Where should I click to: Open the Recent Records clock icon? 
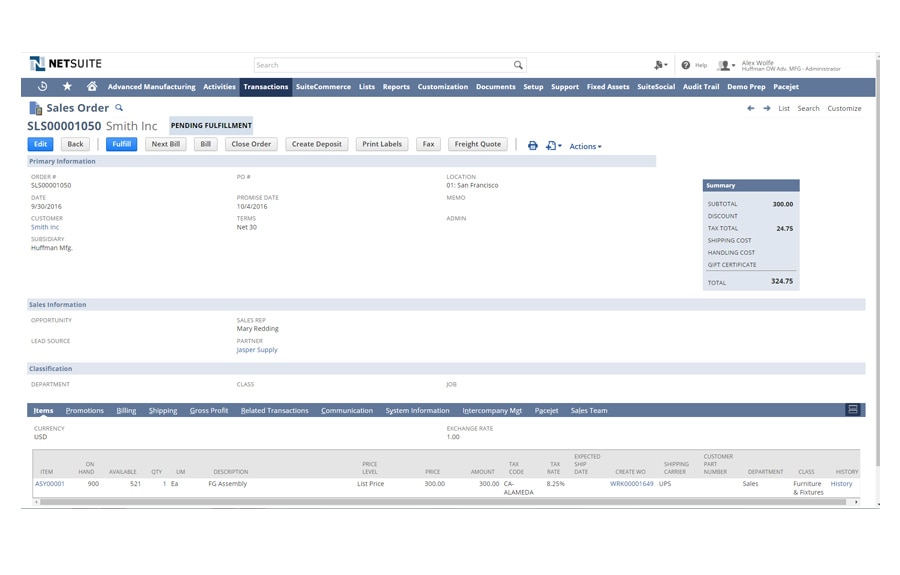tap(42, 87)
